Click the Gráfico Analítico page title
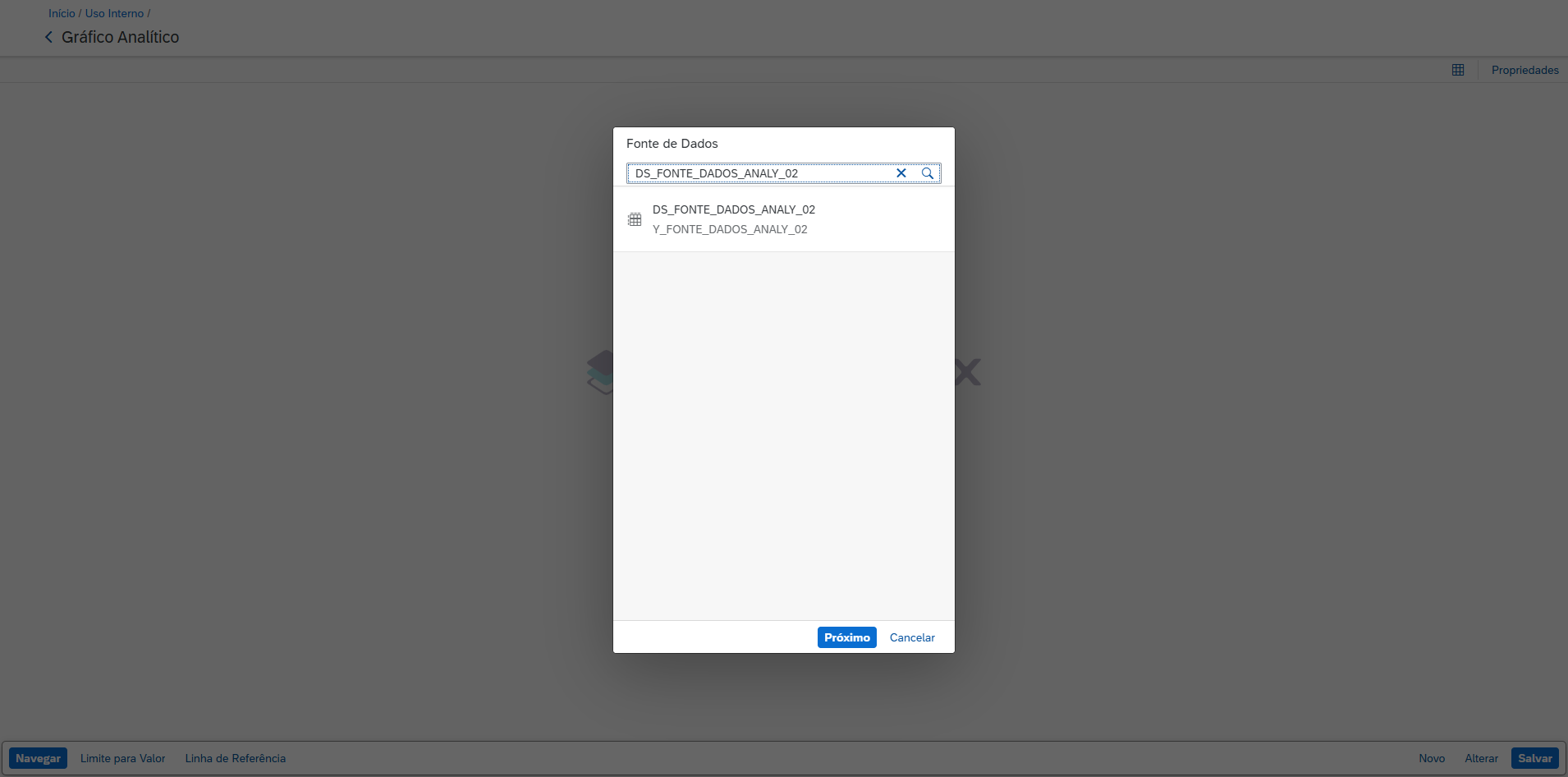 point(120,37)
